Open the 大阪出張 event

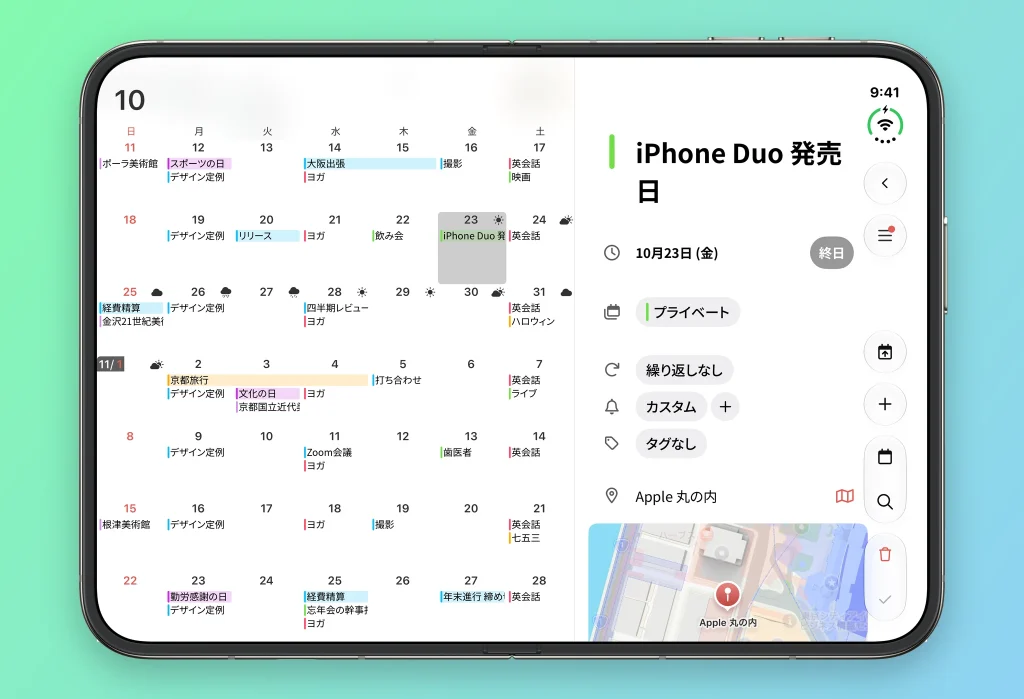[x=370, y=163]
